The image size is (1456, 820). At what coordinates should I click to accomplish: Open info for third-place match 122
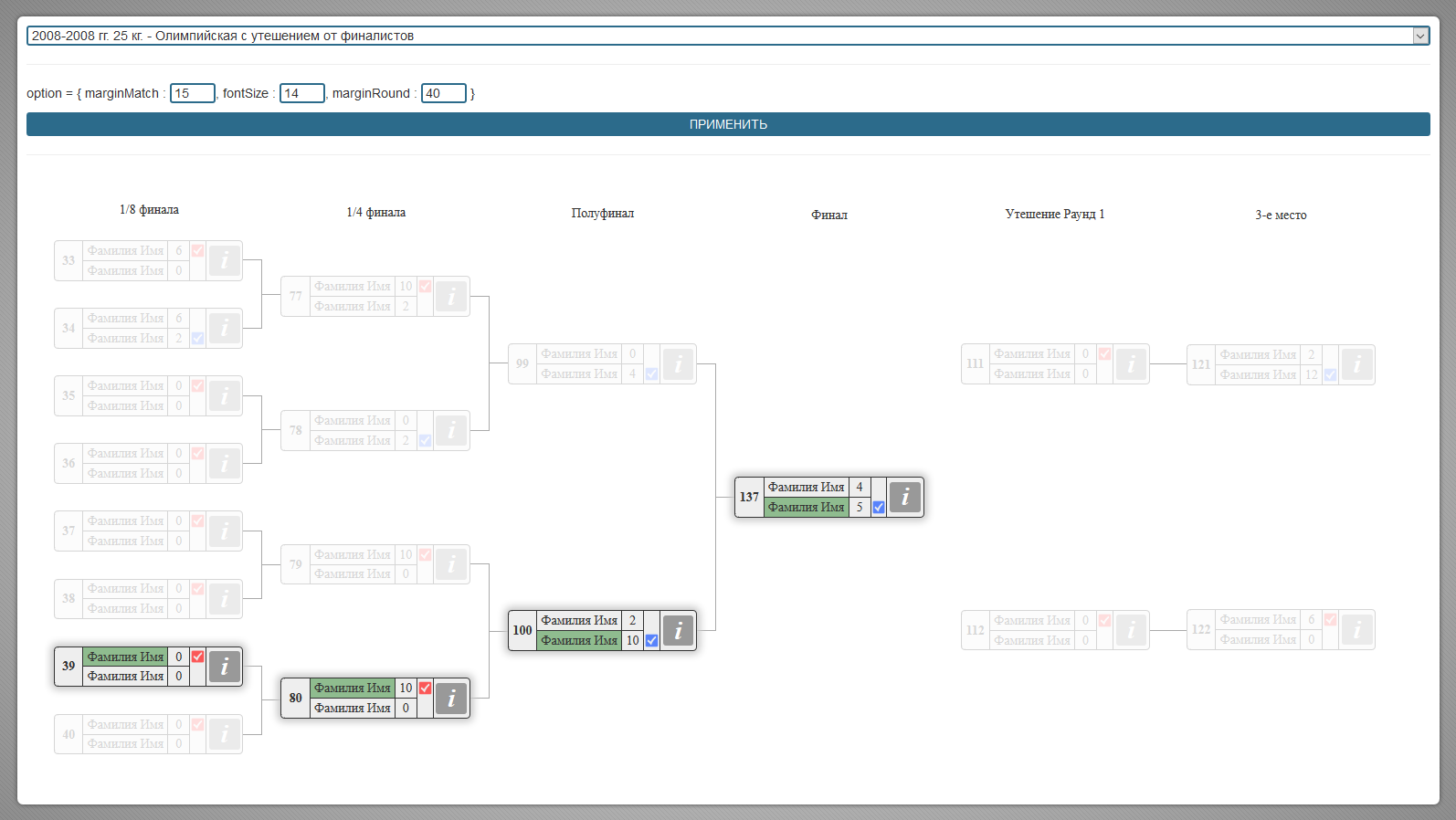(x=1357, y=630)
